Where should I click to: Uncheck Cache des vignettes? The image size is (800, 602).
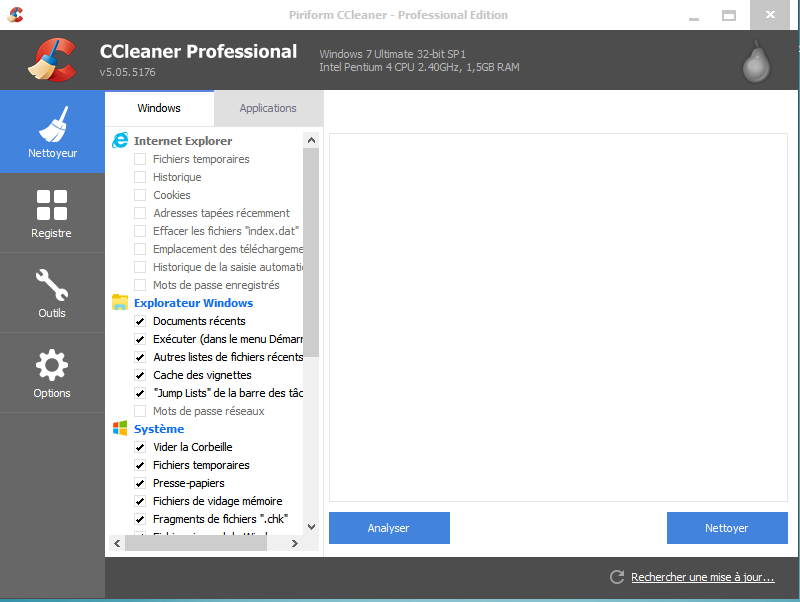(140, 375)
